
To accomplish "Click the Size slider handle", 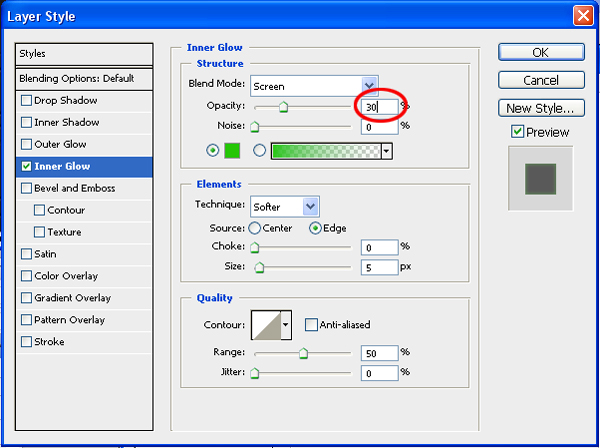I will pyautogui.click(x=259, y=267).
